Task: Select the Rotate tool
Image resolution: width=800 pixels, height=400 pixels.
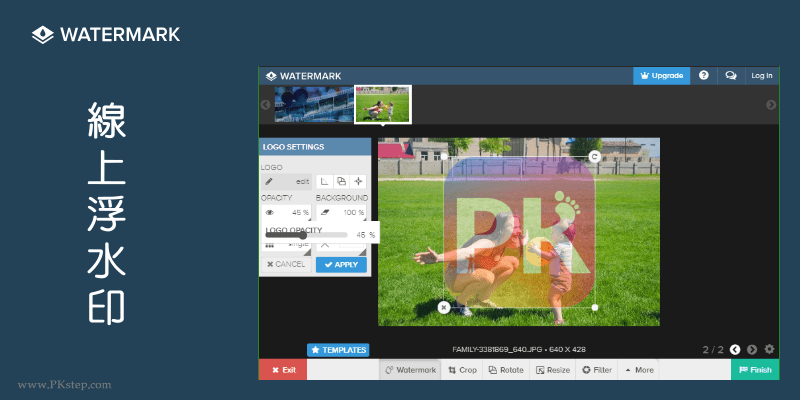Action: 506,370
